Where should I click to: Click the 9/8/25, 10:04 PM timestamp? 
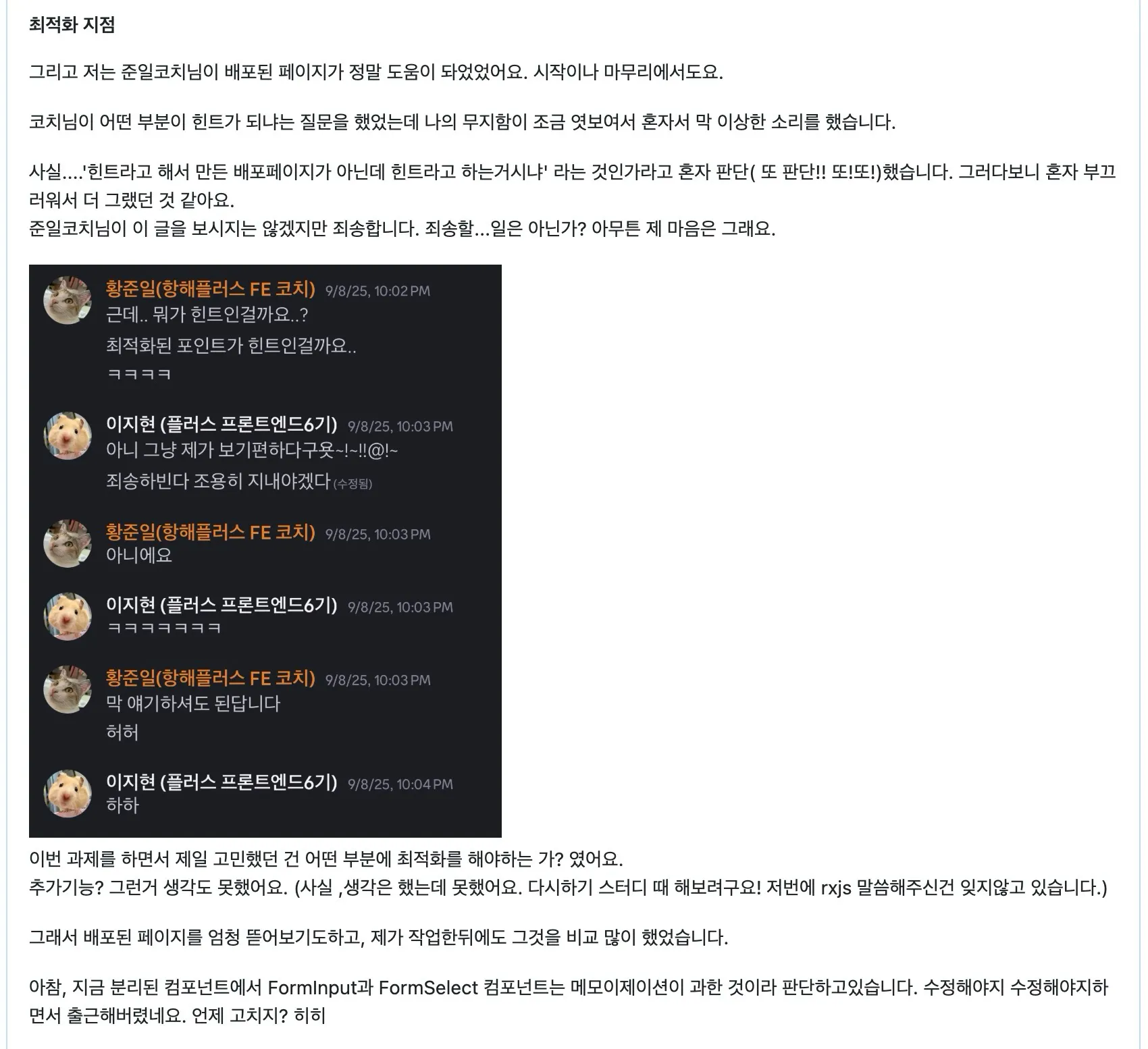pos(400,784)
